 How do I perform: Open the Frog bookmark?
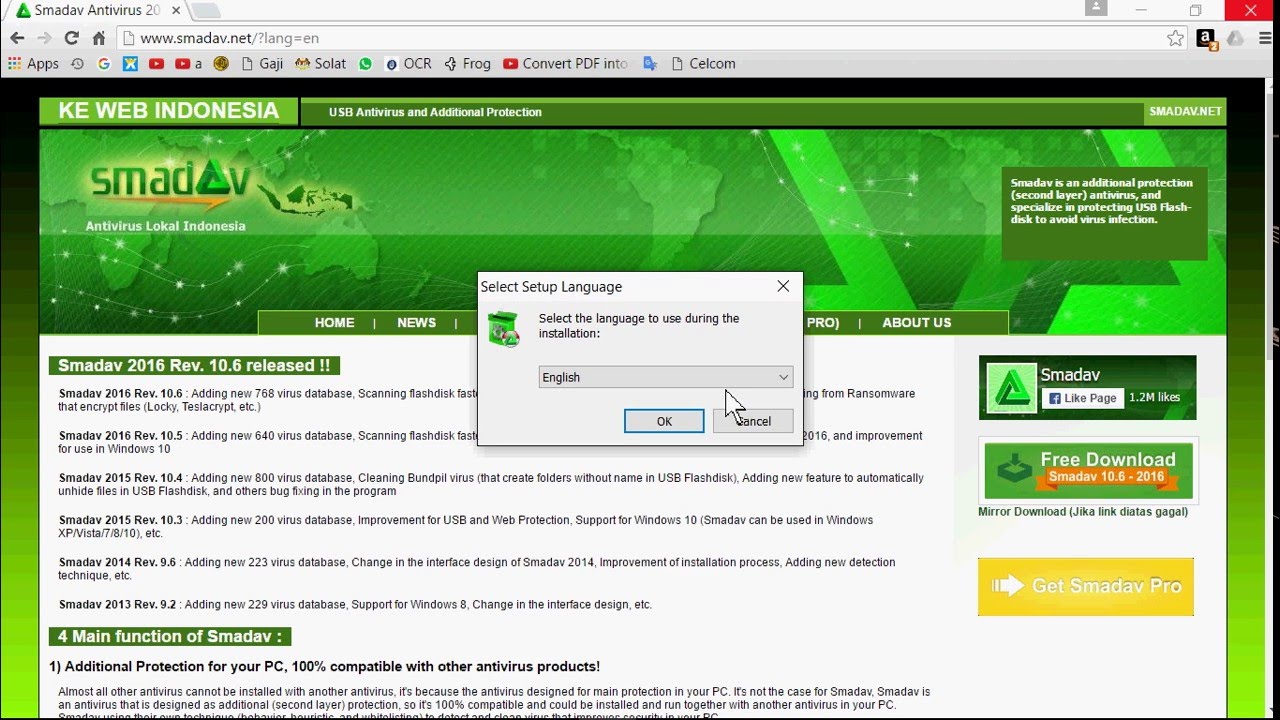467,63
